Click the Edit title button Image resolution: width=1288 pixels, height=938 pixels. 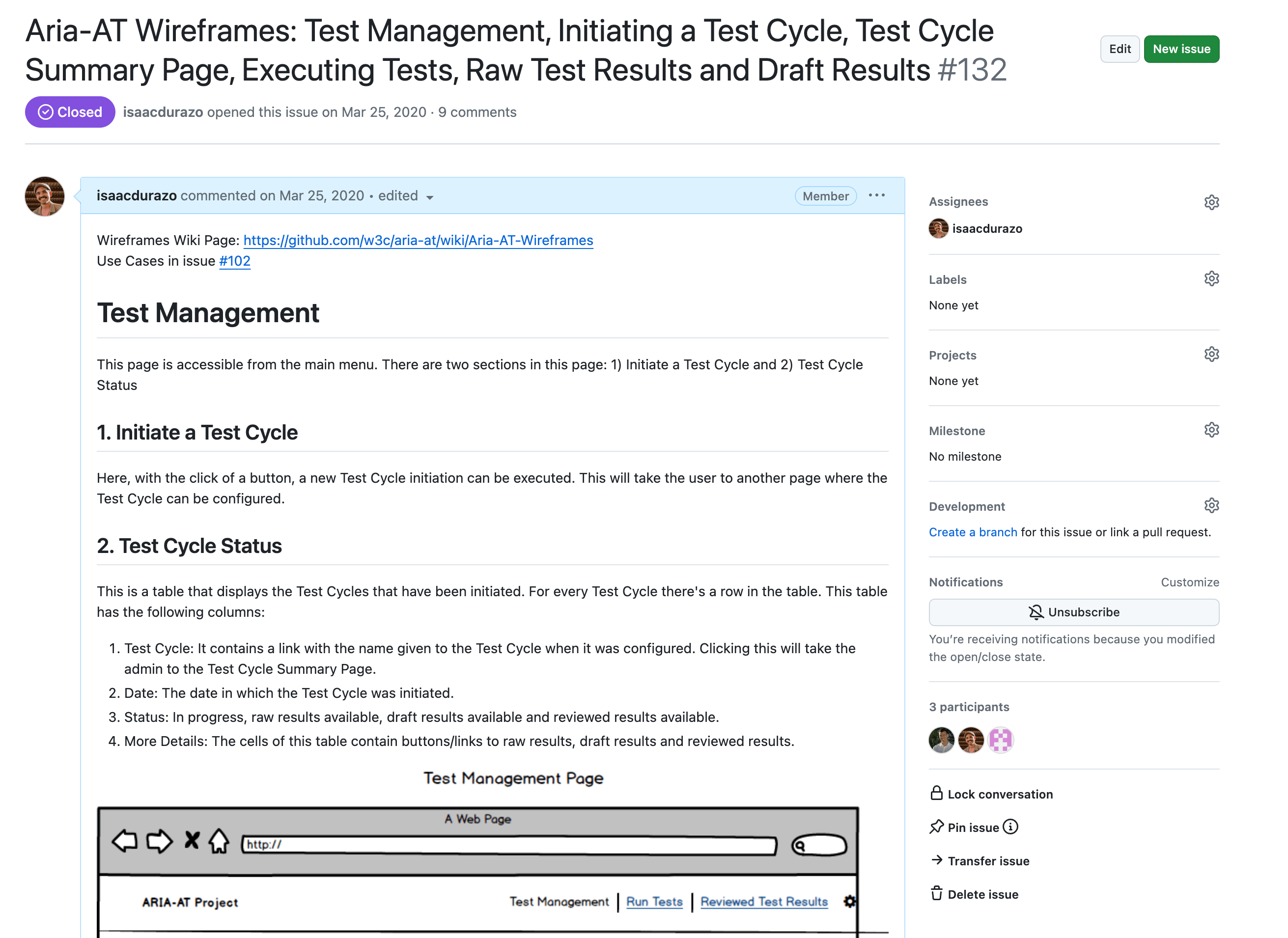pos(1120,49)
